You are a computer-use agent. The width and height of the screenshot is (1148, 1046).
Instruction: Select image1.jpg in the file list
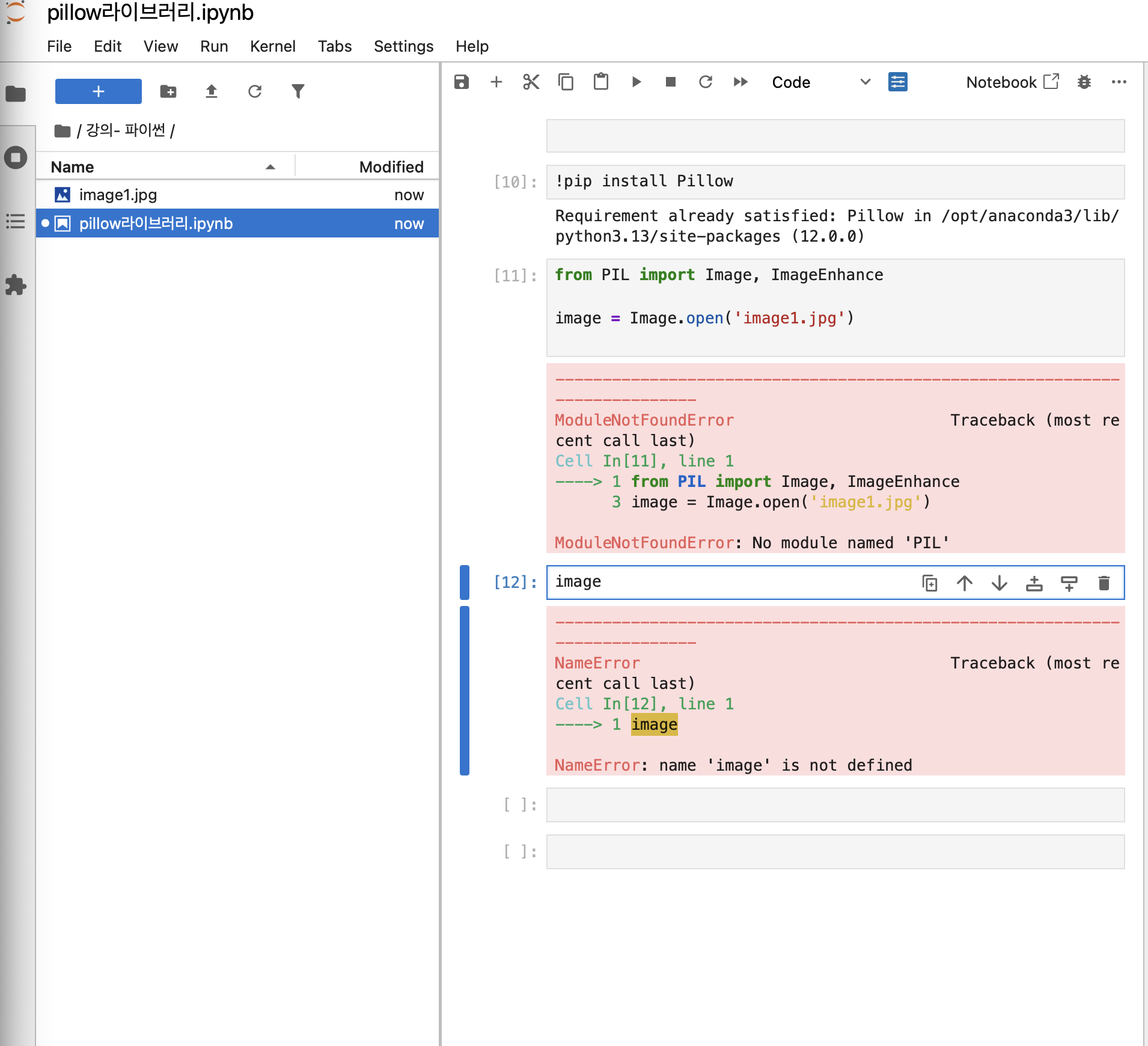coord(118,195)
